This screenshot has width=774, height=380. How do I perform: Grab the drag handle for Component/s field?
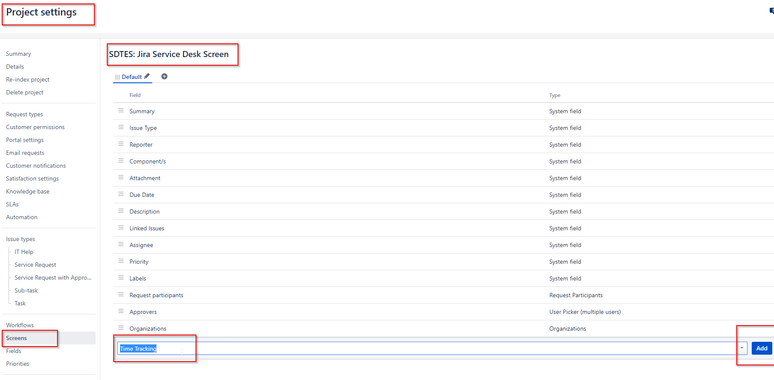click(120, 161)
